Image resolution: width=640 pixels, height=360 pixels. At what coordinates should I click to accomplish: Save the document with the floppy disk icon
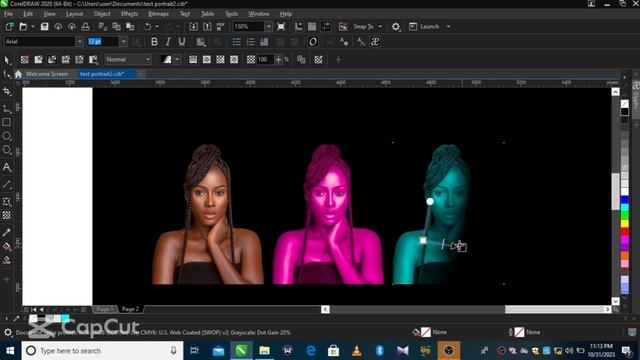click(44, 27)
